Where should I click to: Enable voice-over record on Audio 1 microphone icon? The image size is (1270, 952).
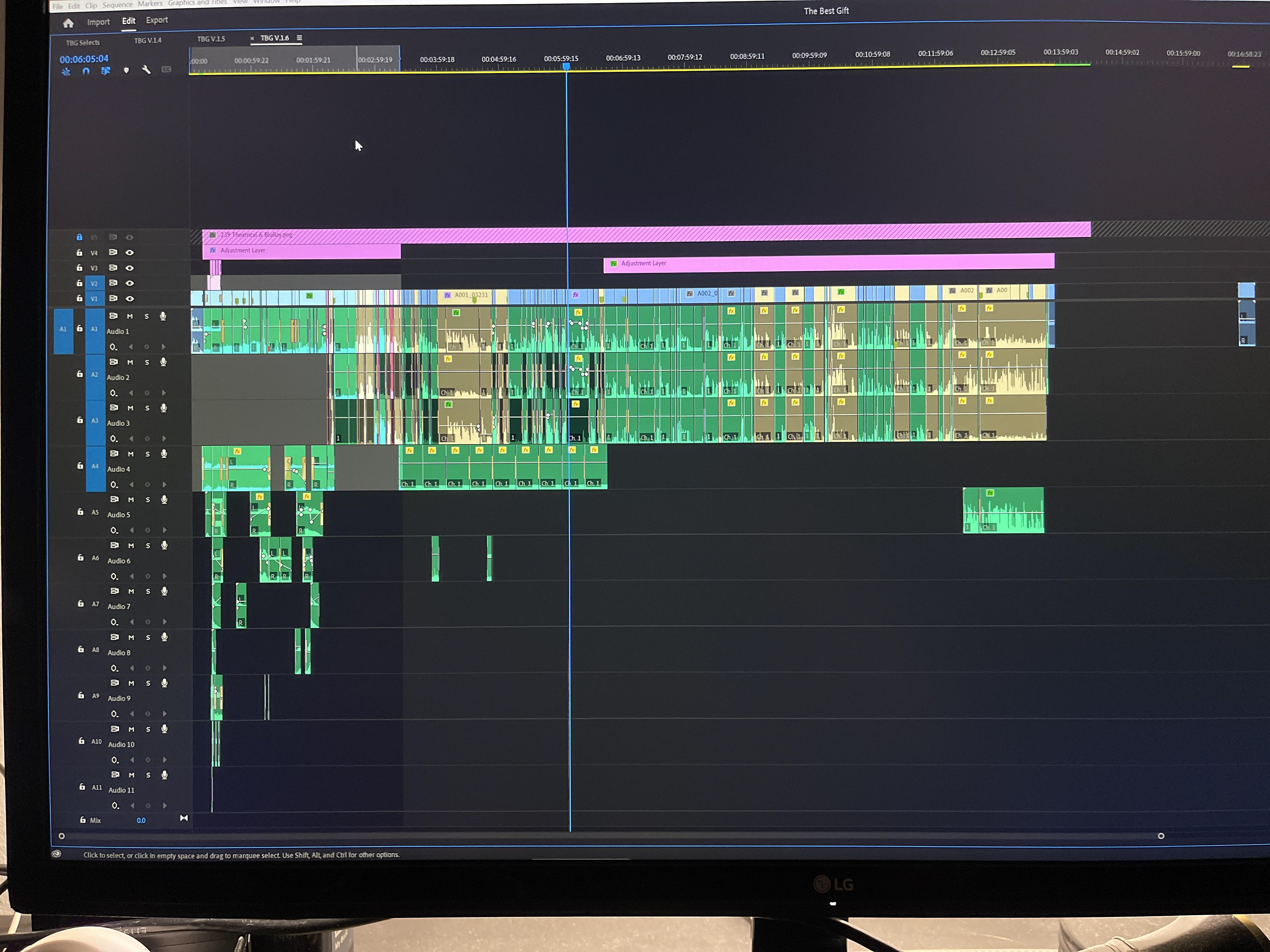[x=163, y=316]
